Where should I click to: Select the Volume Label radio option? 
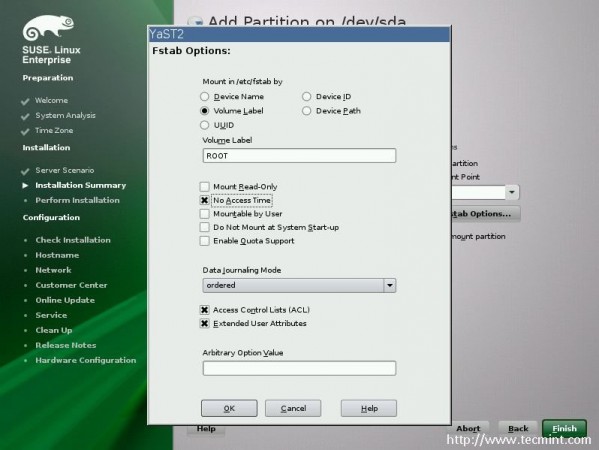click(205, 111)
